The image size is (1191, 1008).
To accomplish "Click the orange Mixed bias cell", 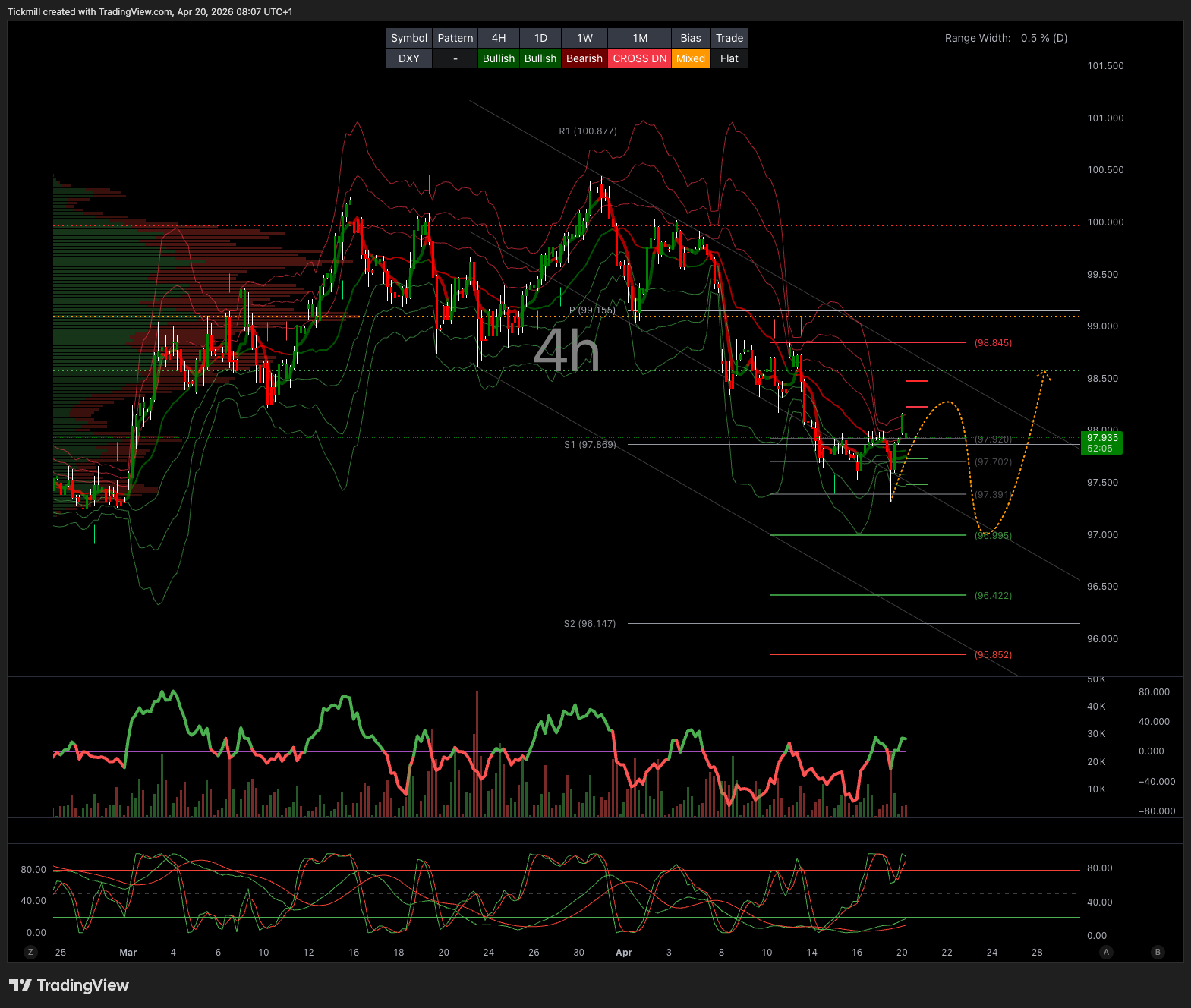I will pyautogui.click(x=691, y=58).
